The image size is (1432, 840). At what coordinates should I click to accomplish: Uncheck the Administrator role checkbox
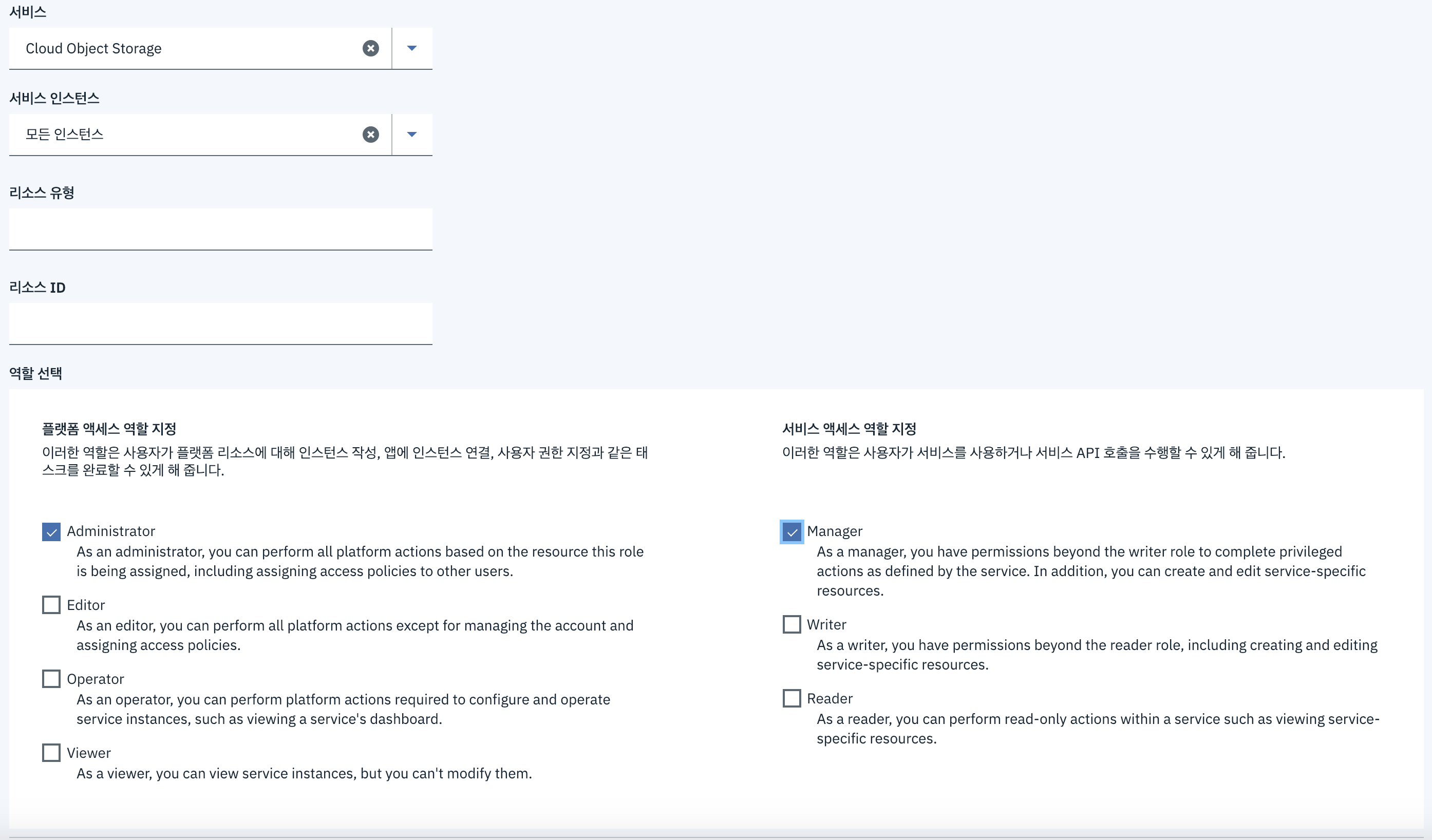pyautogui.click(x=51, y=531)
